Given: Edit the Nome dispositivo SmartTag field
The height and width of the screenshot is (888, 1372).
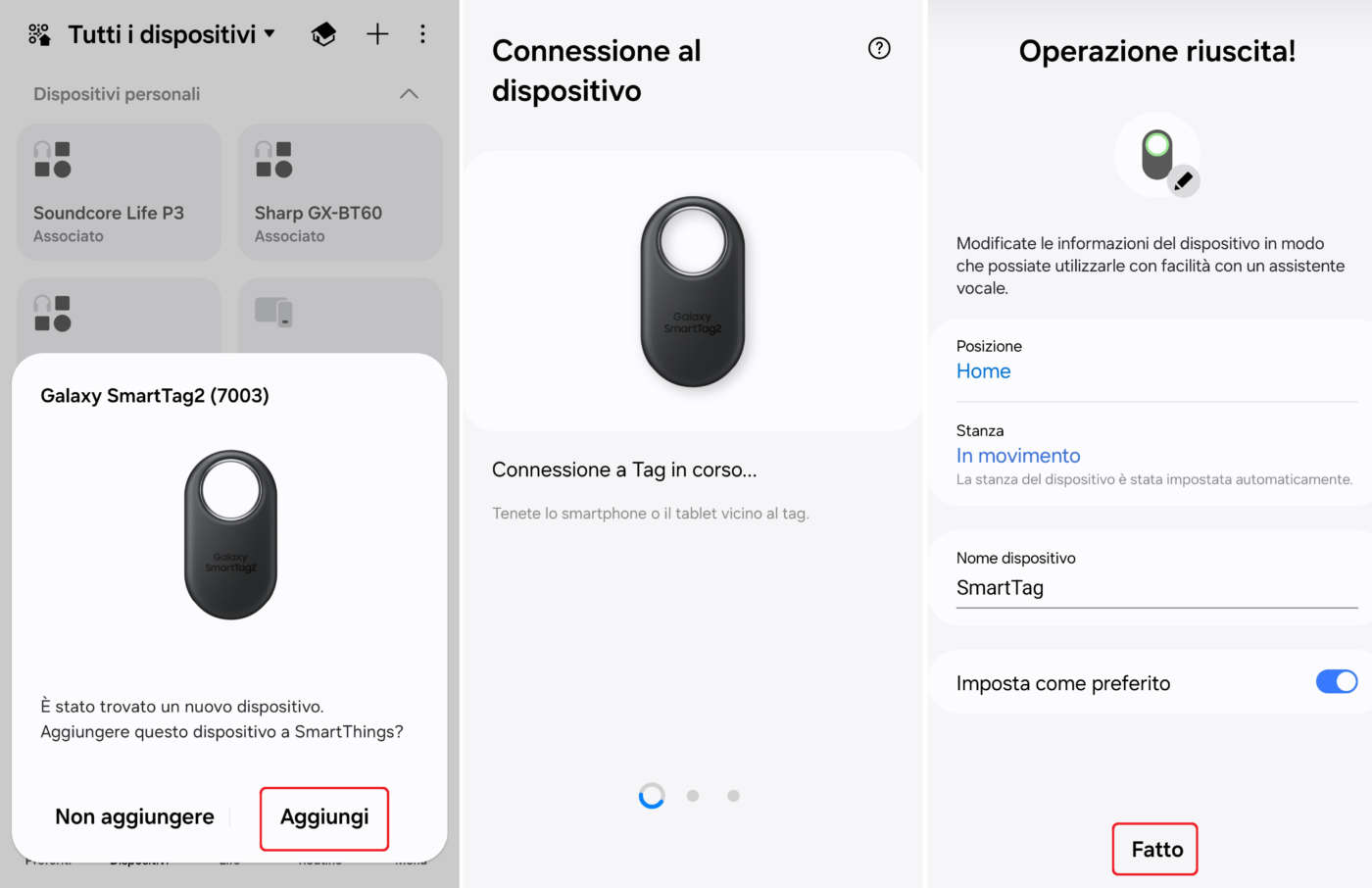Looking at the screenshot, I should (x=1155, y=588).
